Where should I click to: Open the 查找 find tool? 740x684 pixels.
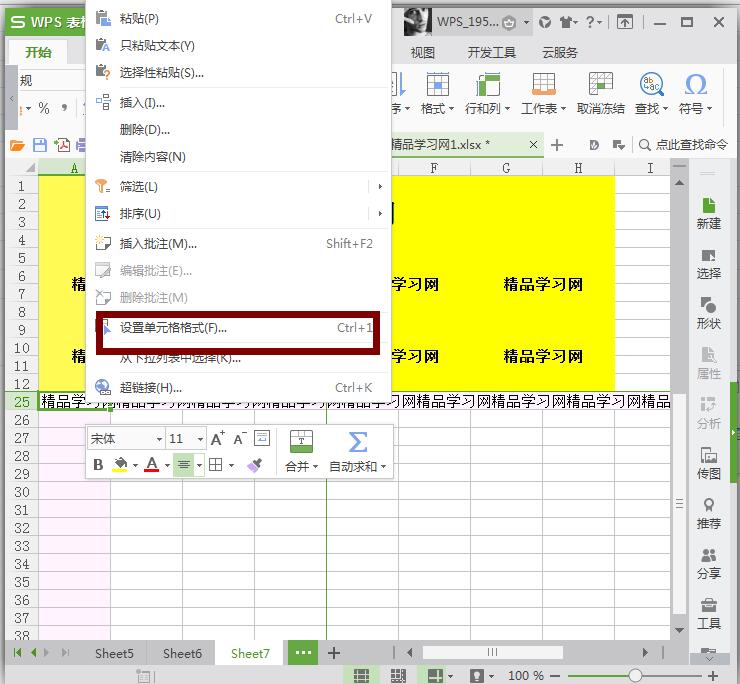(651, 94)
